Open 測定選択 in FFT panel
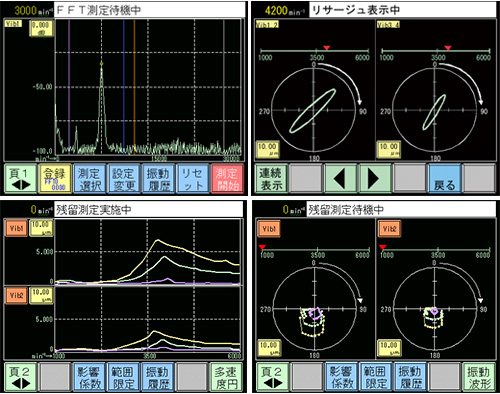The width and height of the screenshot is (500, 394). point(89,178)
